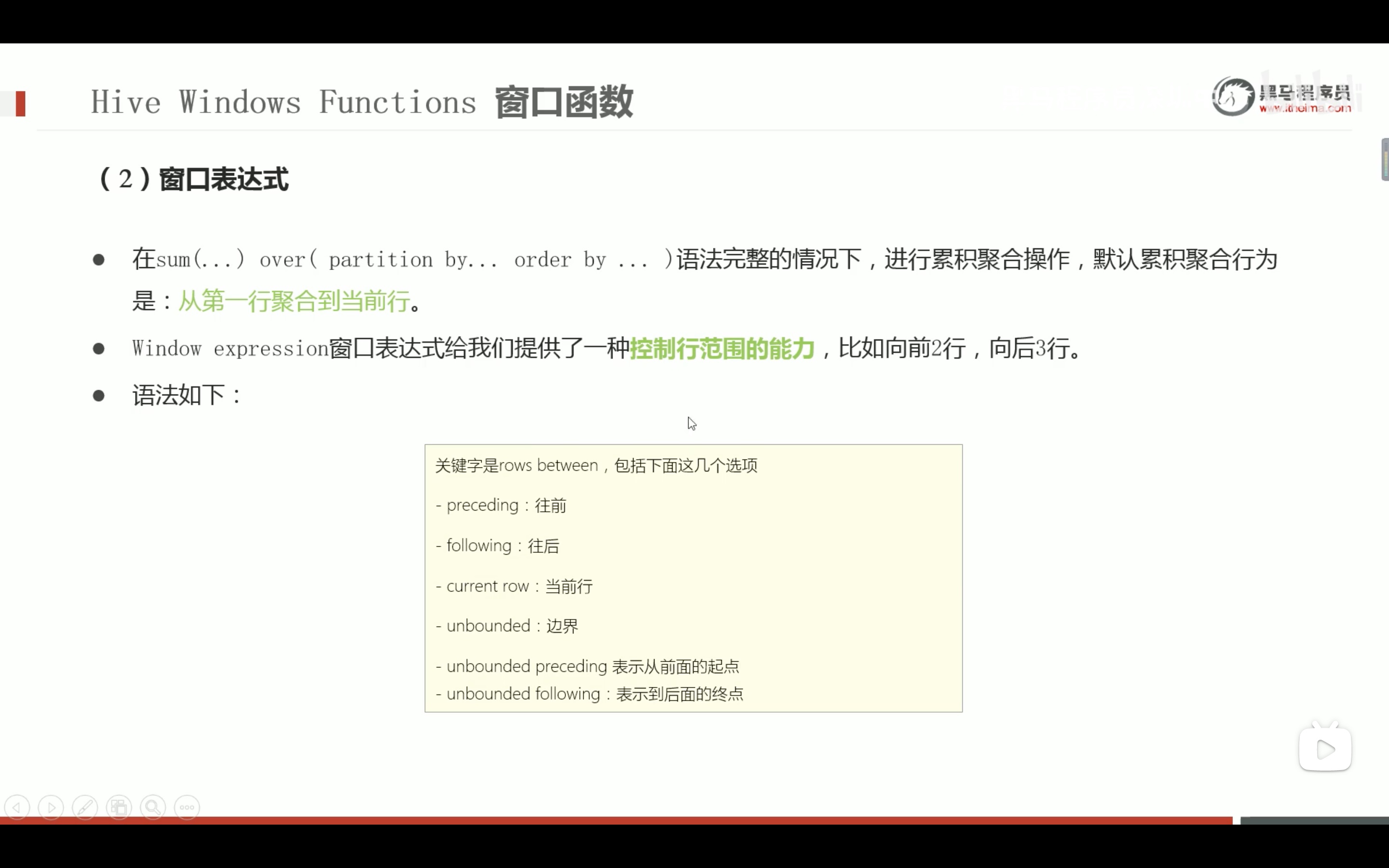Activate the slide zoom magnifier
1389x868 pixels.
pyautogui.click(x=153, y=808)
